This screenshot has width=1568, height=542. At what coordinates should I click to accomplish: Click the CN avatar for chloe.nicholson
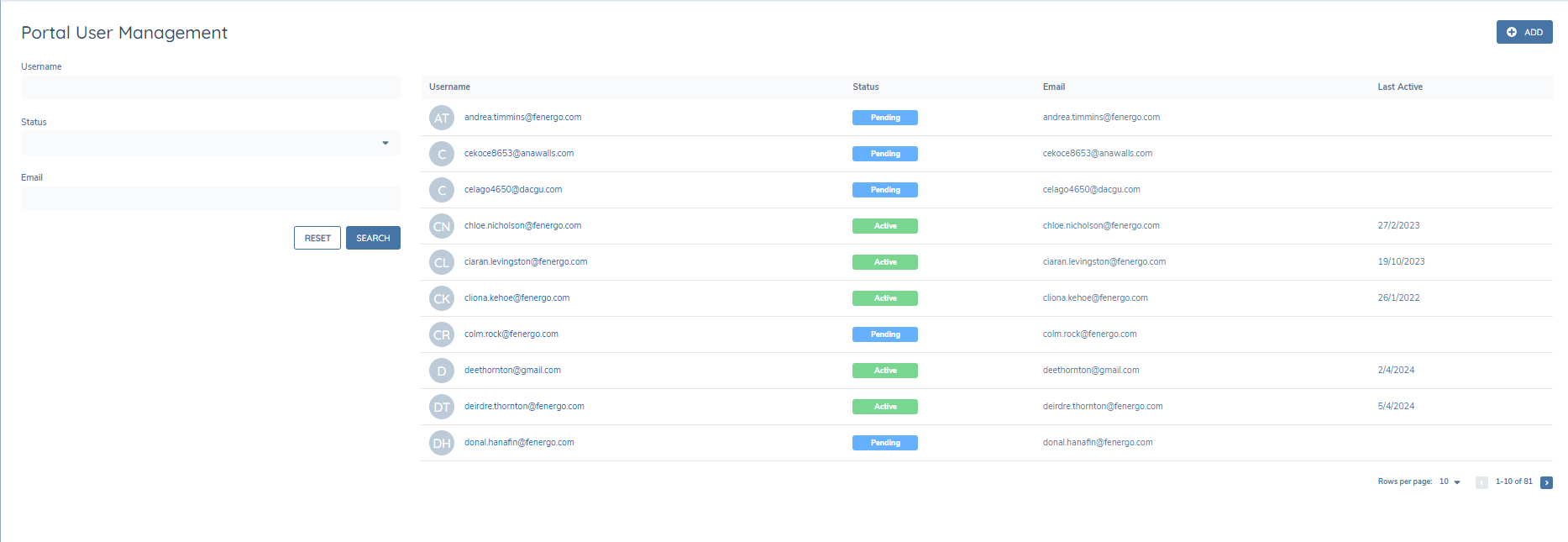441,226
